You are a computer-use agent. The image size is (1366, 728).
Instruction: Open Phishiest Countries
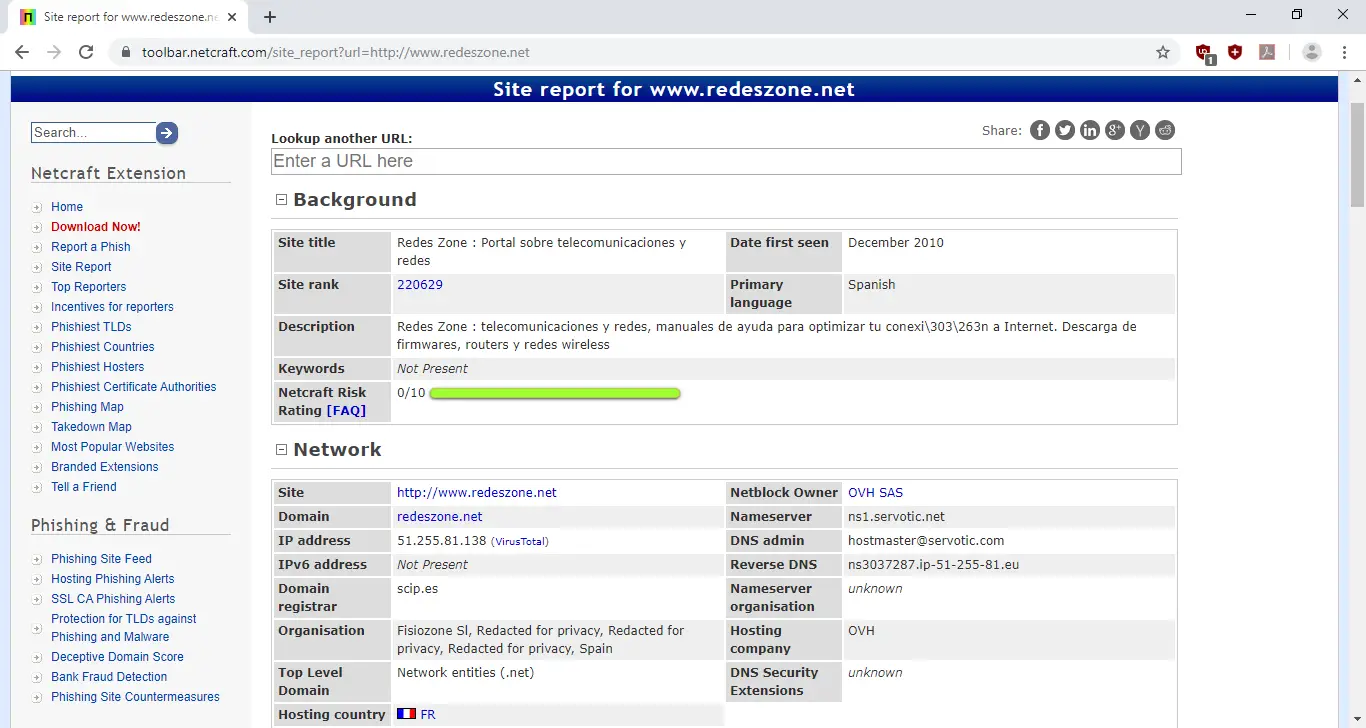[103, 347]
